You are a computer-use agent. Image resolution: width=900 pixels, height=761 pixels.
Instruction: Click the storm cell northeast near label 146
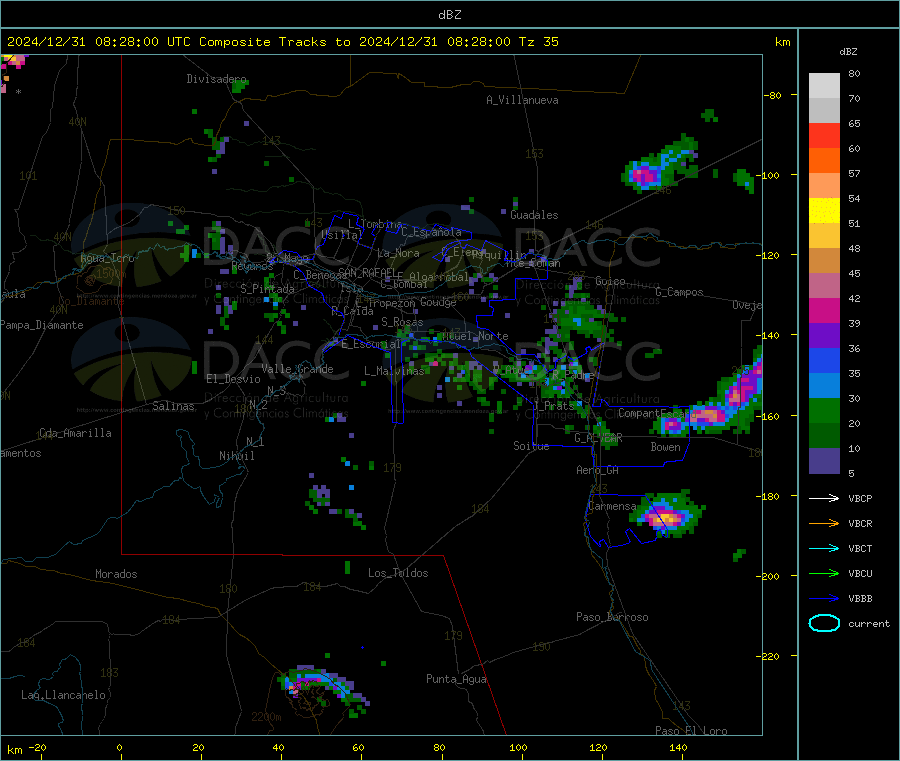coord(660,165)
